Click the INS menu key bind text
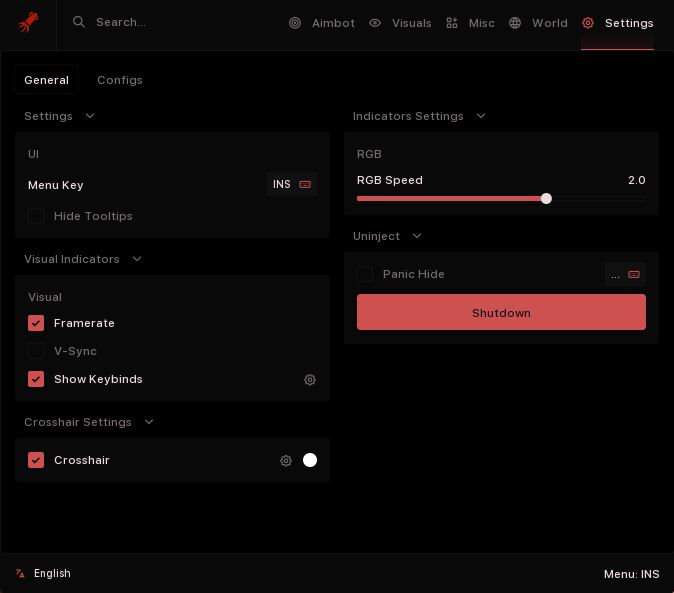Screen dimensions: 674x593 282,184
